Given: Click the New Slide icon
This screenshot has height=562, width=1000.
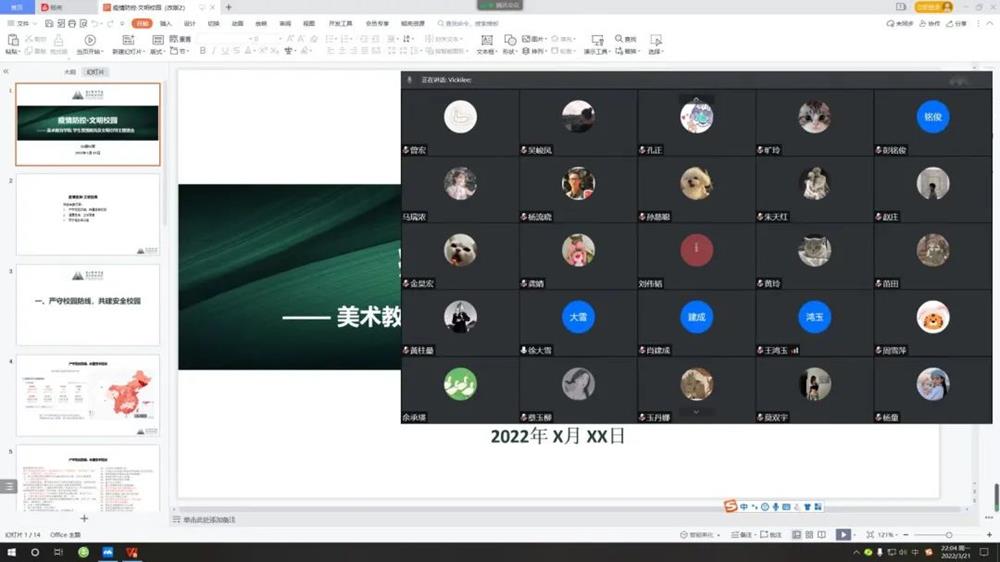Looking at the screenshot, I should pyautogui.click(x=128, y=40).
